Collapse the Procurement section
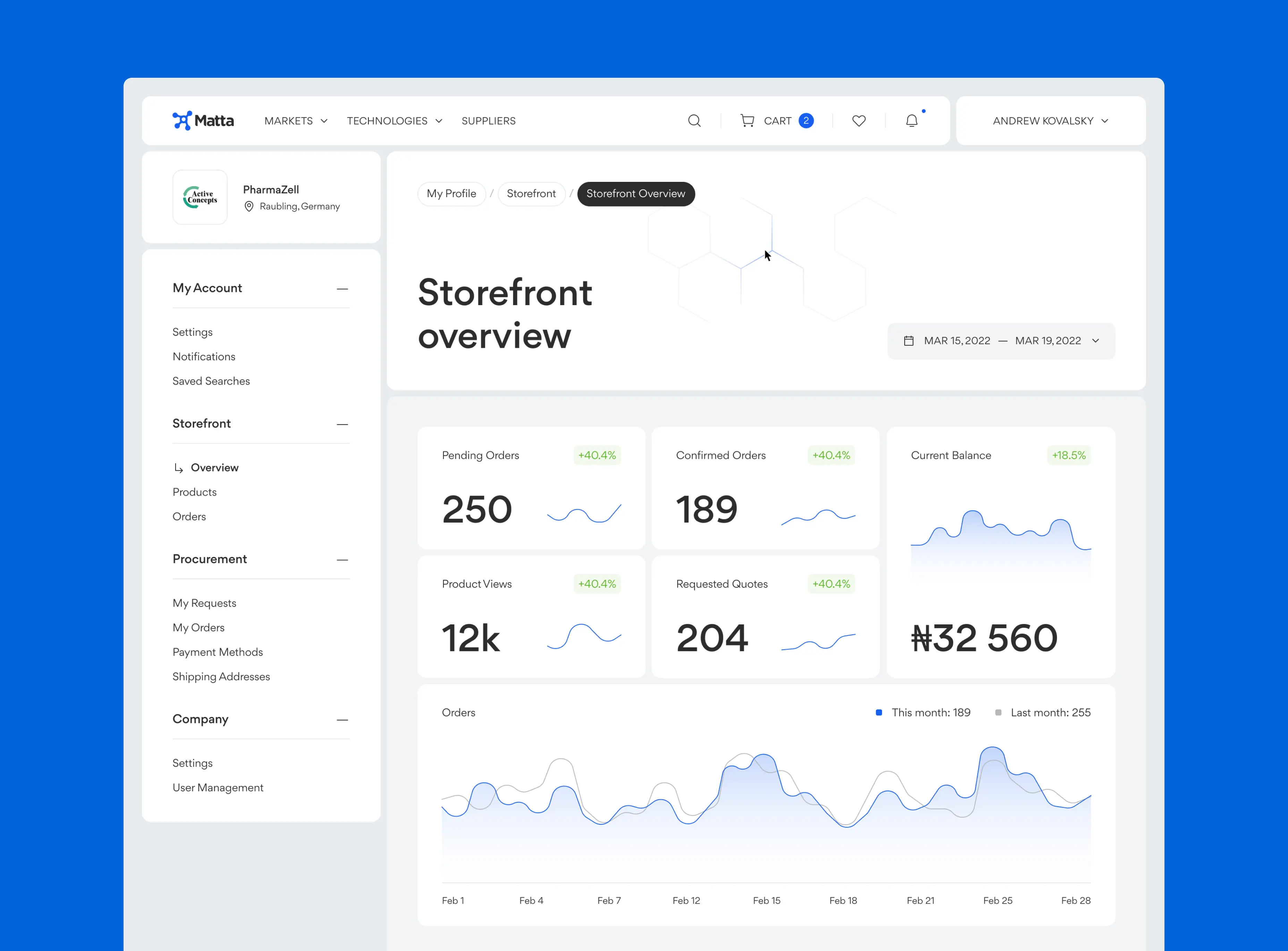 click(342, 559)
